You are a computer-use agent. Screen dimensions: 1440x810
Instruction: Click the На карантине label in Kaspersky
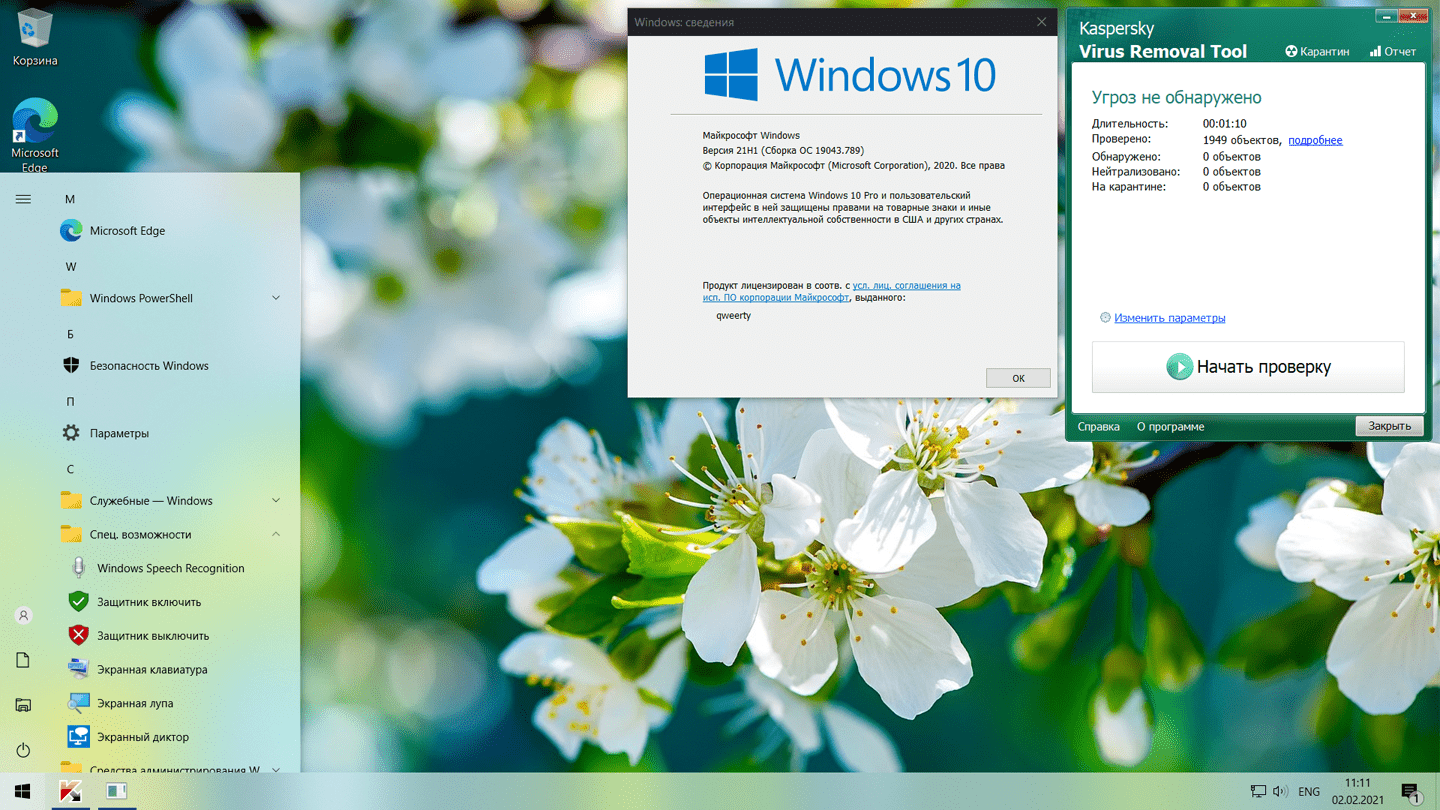1128,187
